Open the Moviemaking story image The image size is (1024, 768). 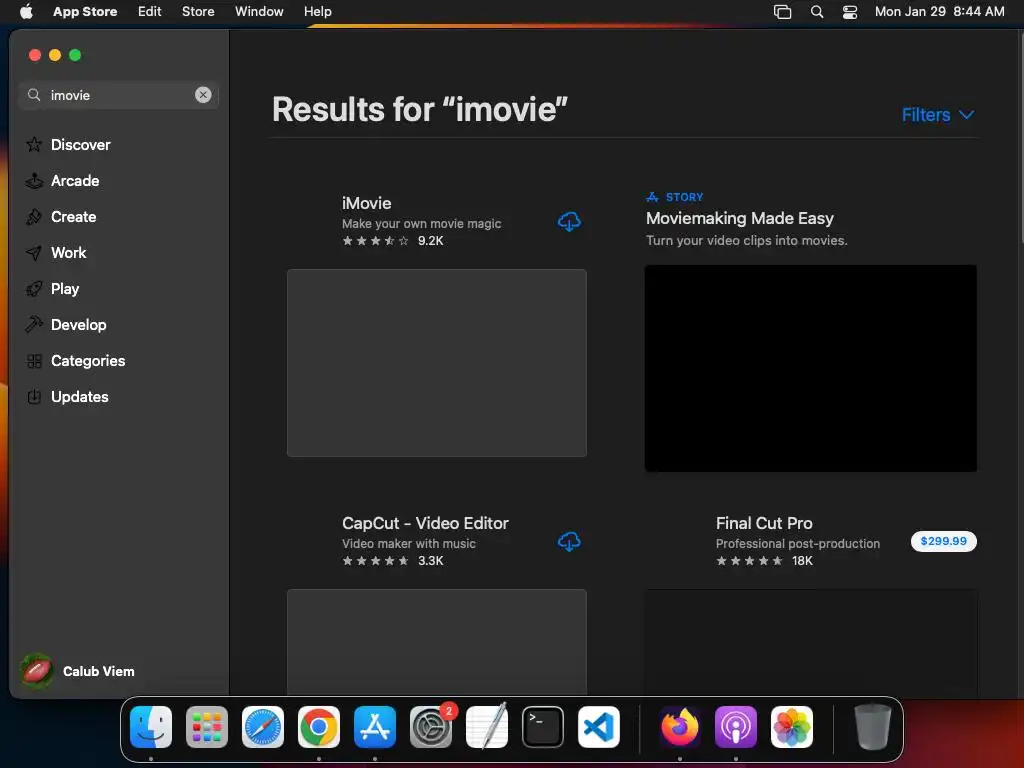click(810, 368)
